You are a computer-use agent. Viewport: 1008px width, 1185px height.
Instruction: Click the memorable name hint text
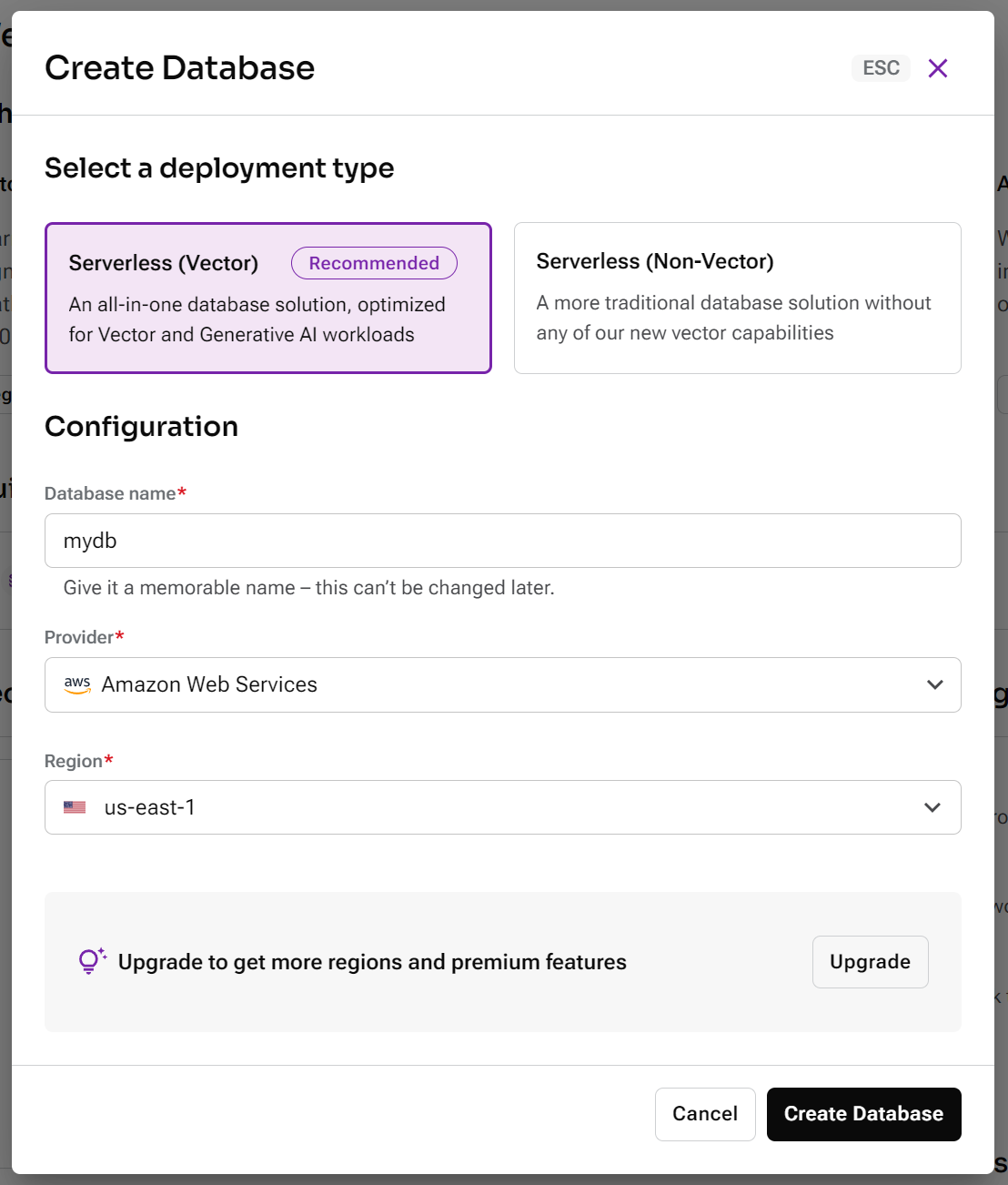pyautogui.click(x=308, y=588)
